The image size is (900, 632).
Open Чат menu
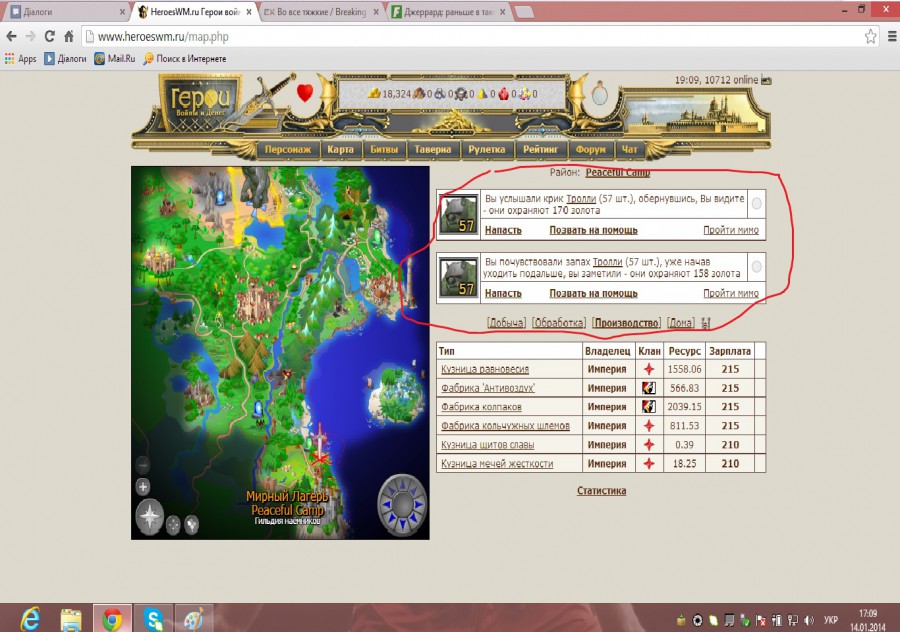629,149
